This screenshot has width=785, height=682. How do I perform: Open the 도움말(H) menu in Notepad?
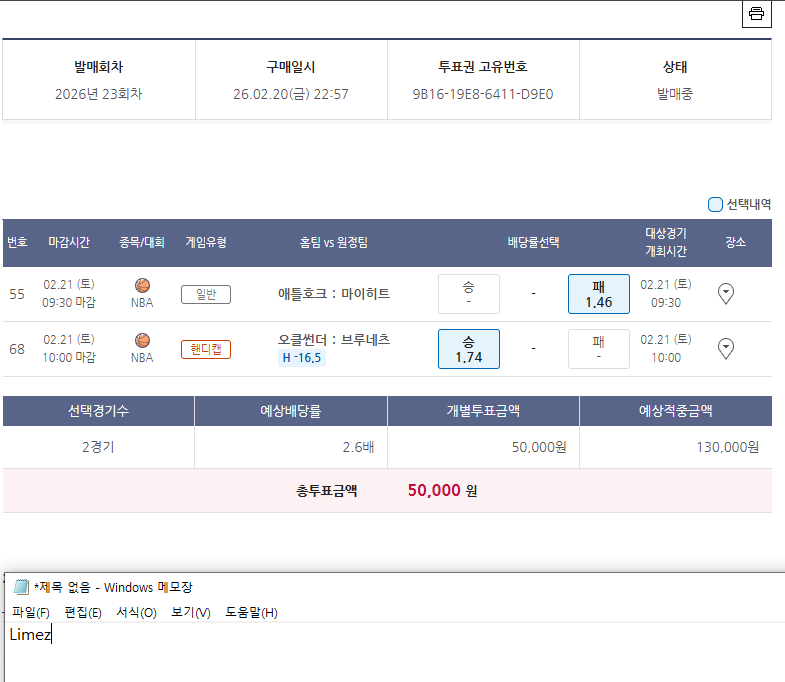pyautogui.click(x=251, y=612)
